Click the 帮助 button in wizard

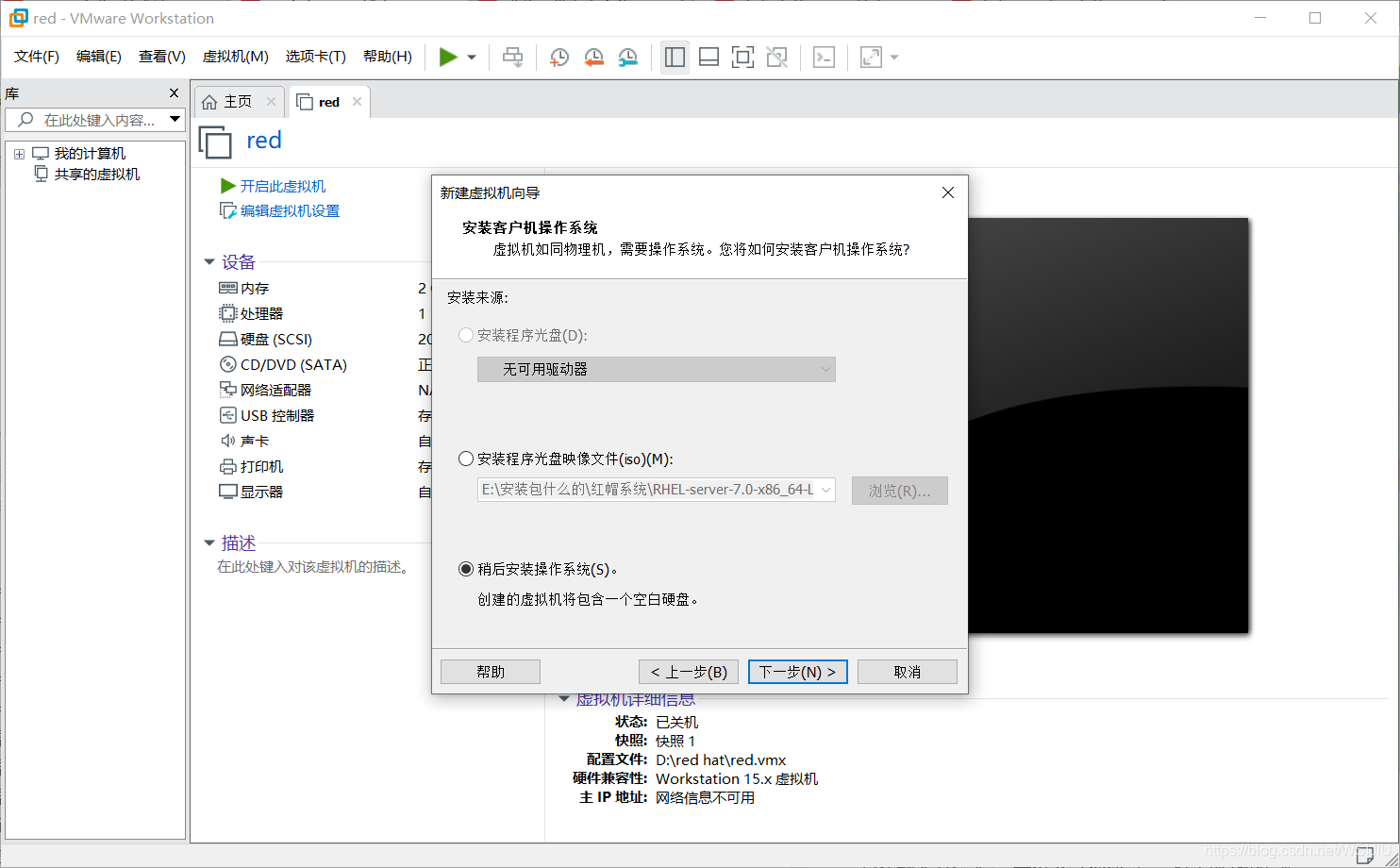(491, 672)
